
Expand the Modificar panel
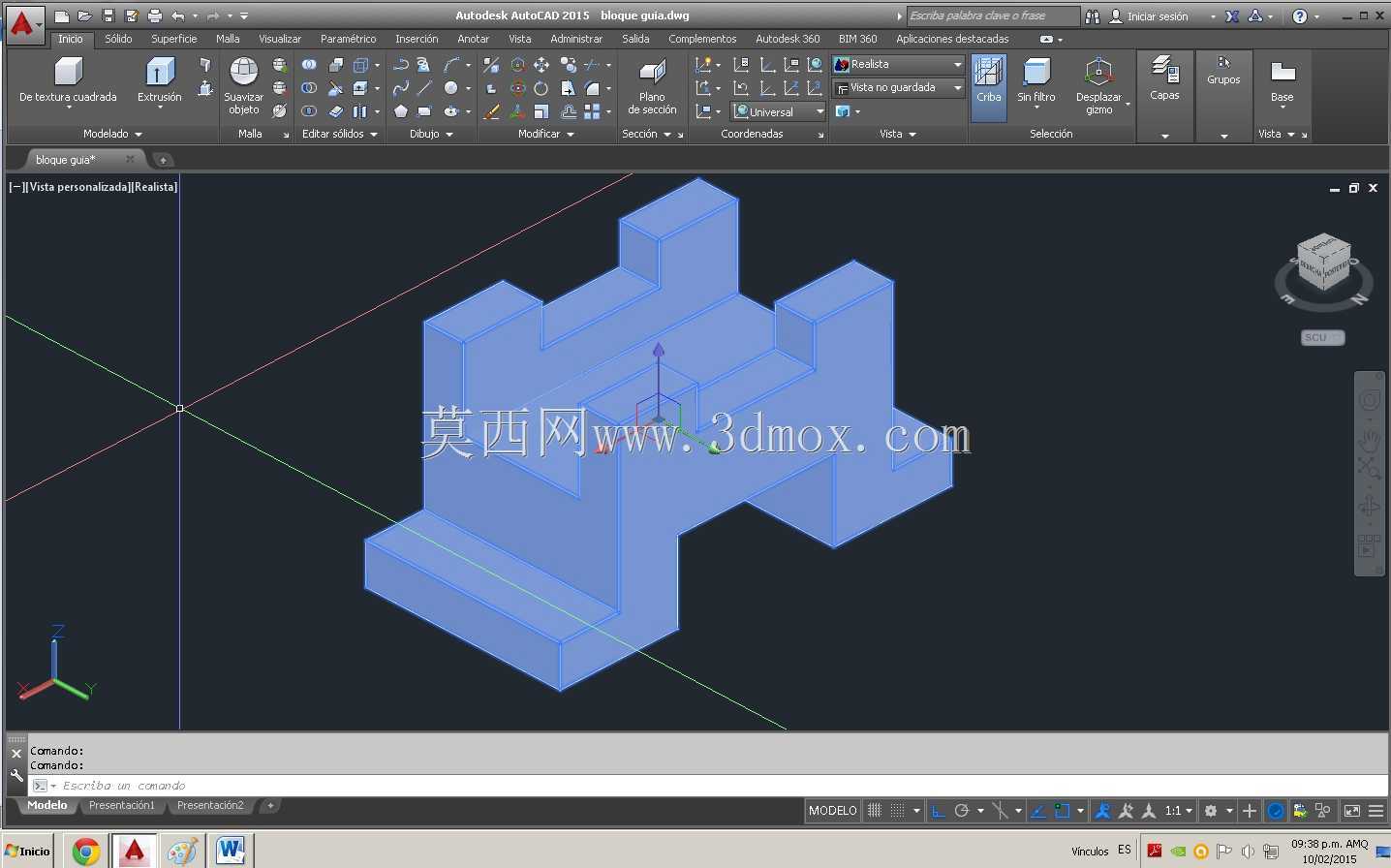point(546,134)
